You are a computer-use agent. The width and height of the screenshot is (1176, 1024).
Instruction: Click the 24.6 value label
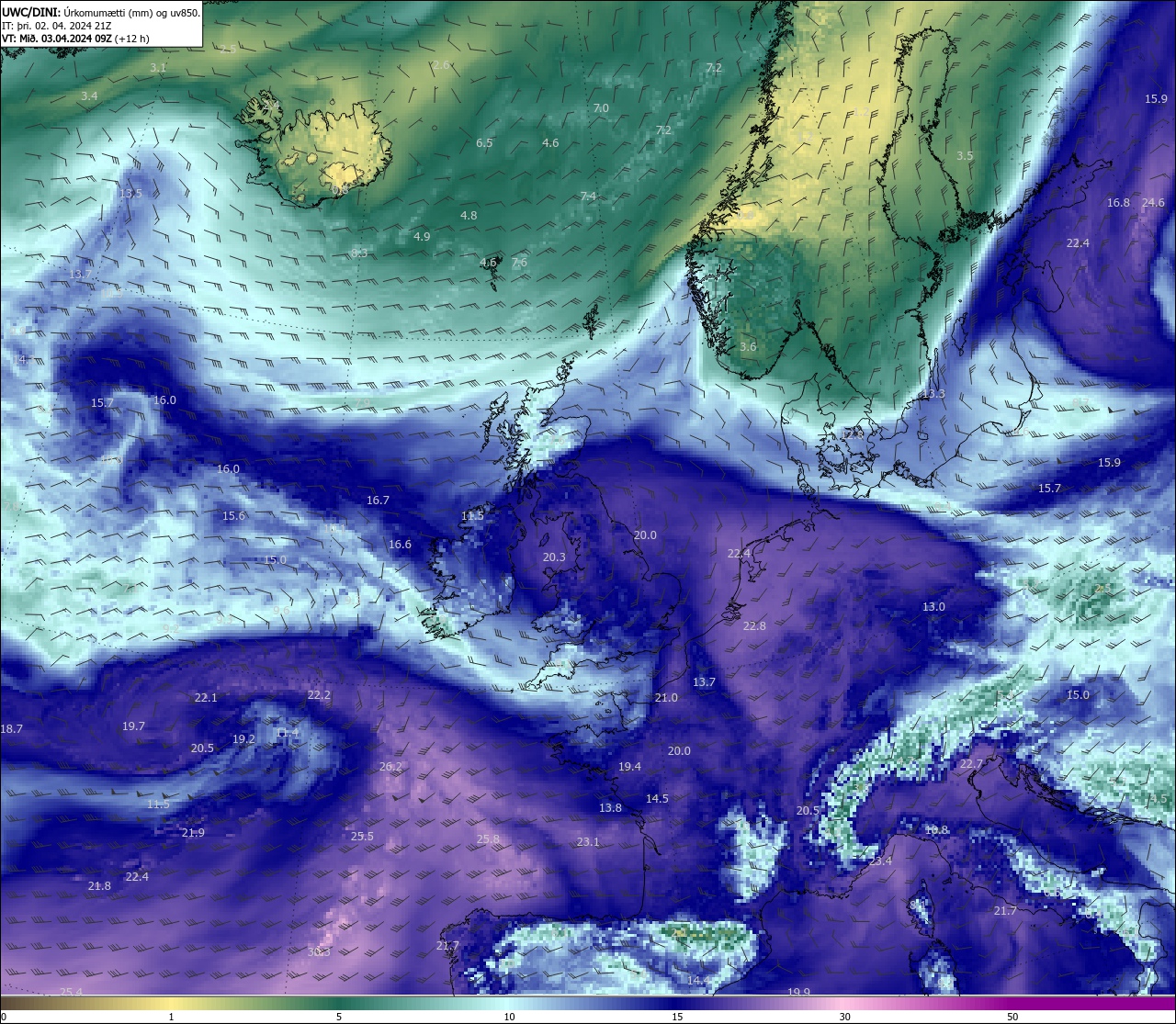point(1153,203)
